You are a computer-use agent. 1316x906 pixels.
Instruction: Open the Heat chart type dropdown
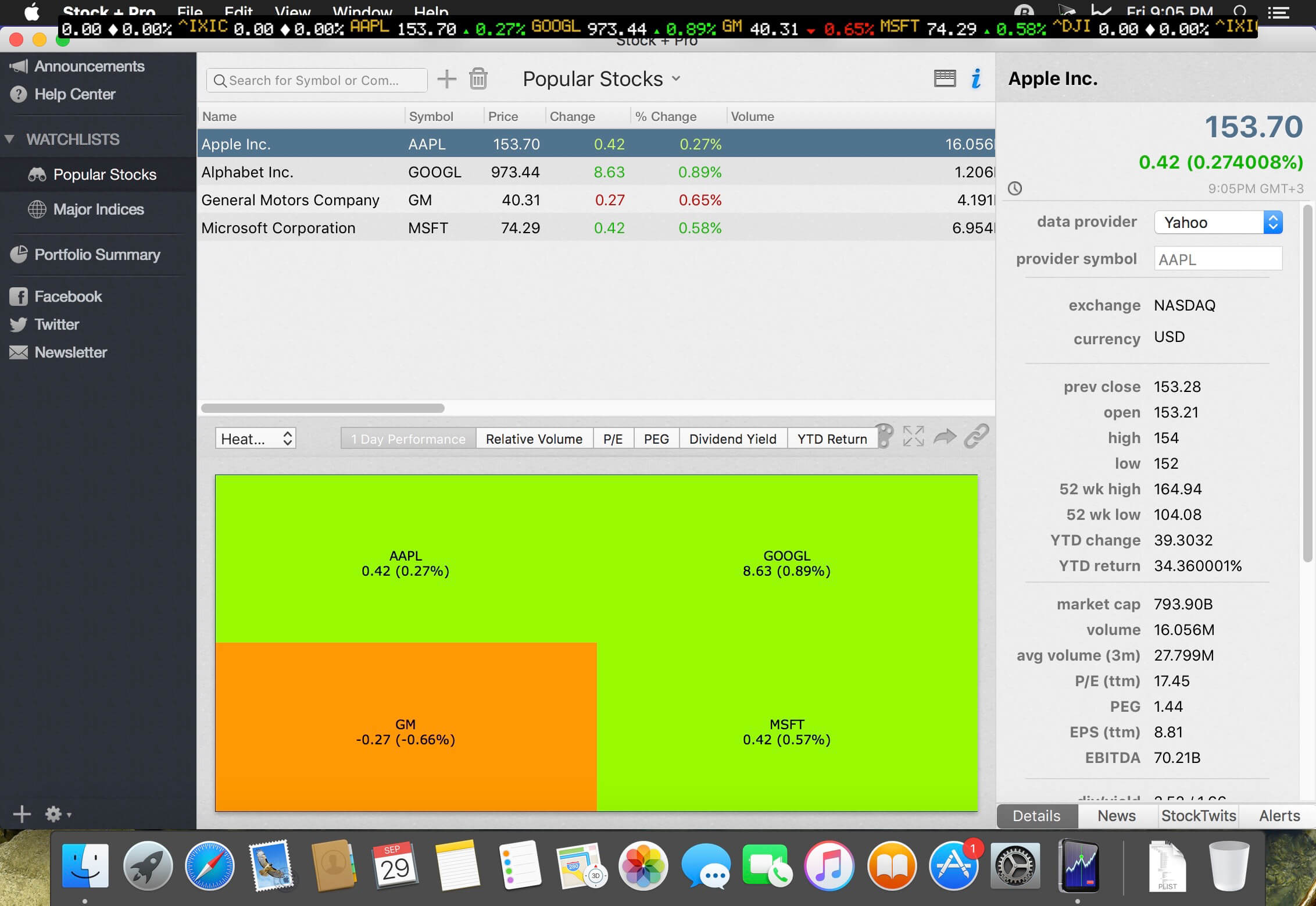256,438
